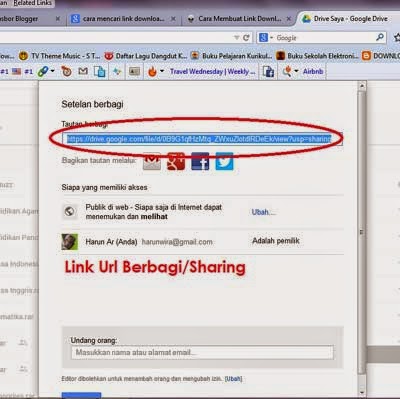This screenshot has width=400, height=399.
Task: Open the 'Daftar Lagu Dangdut K...' bookmark
Action: tap(146, 56)
